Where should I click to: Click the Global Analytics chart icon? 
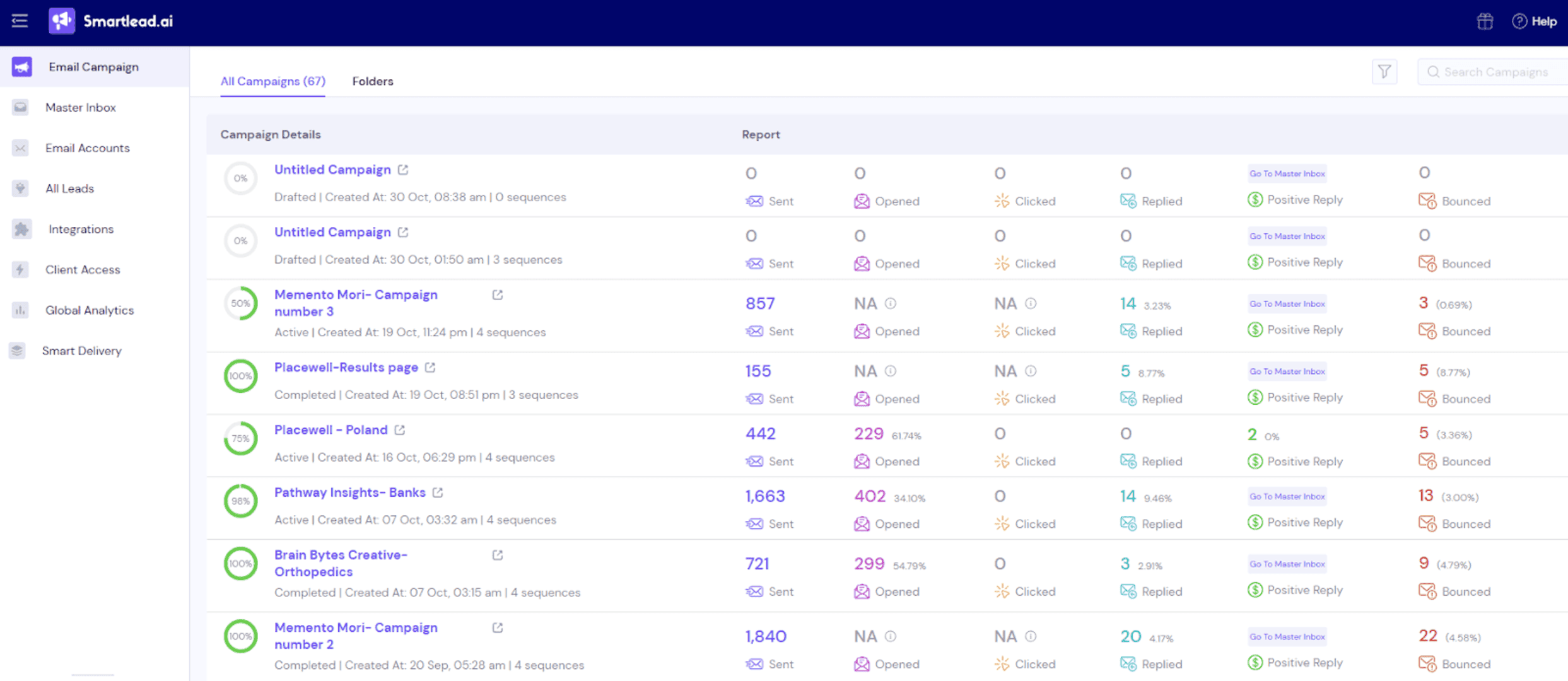coord(20,310)
